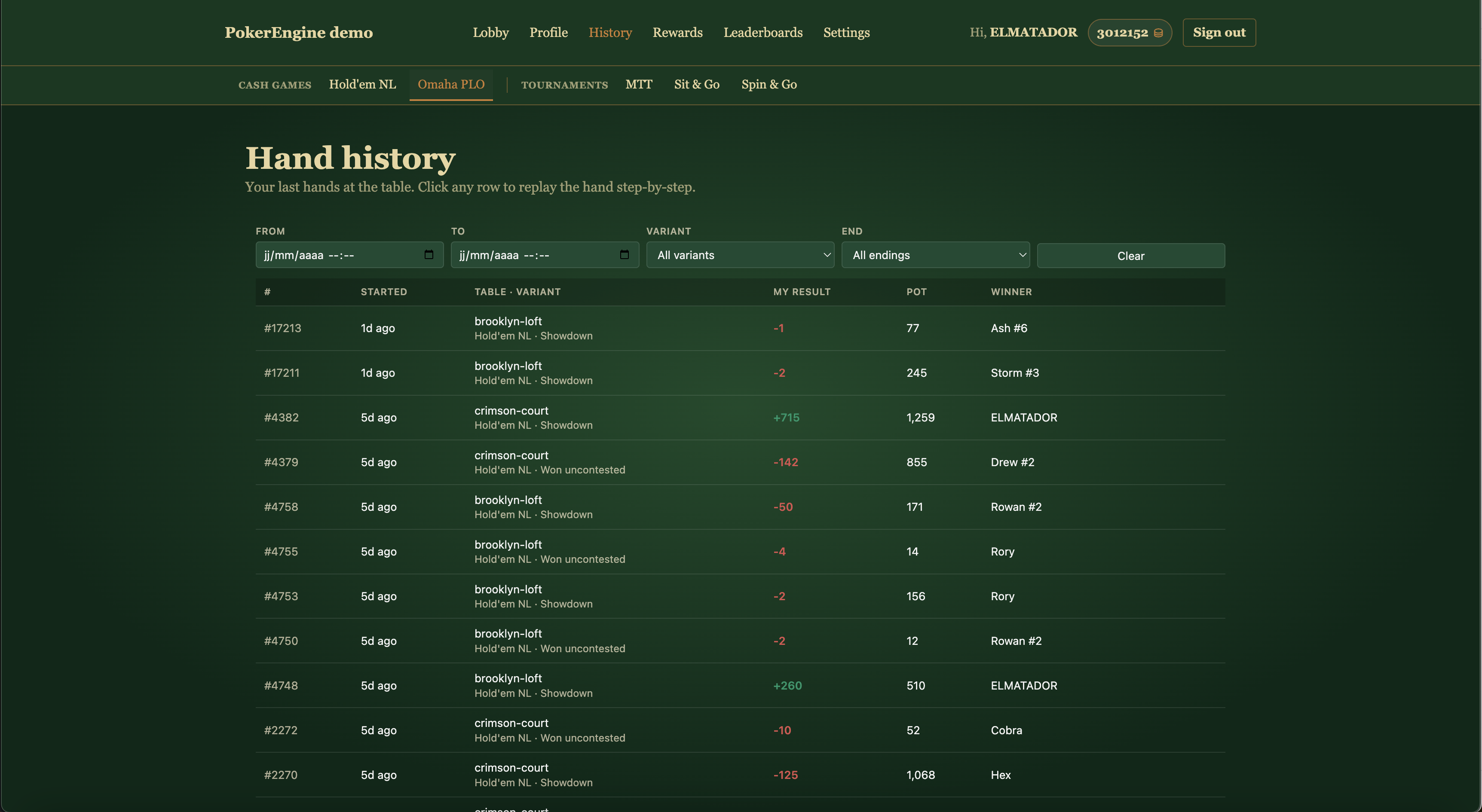The width and height of the screenshot is (1482, 812).
Task: Open the 3012152 chip balance pill
Action: [1129, 33]
